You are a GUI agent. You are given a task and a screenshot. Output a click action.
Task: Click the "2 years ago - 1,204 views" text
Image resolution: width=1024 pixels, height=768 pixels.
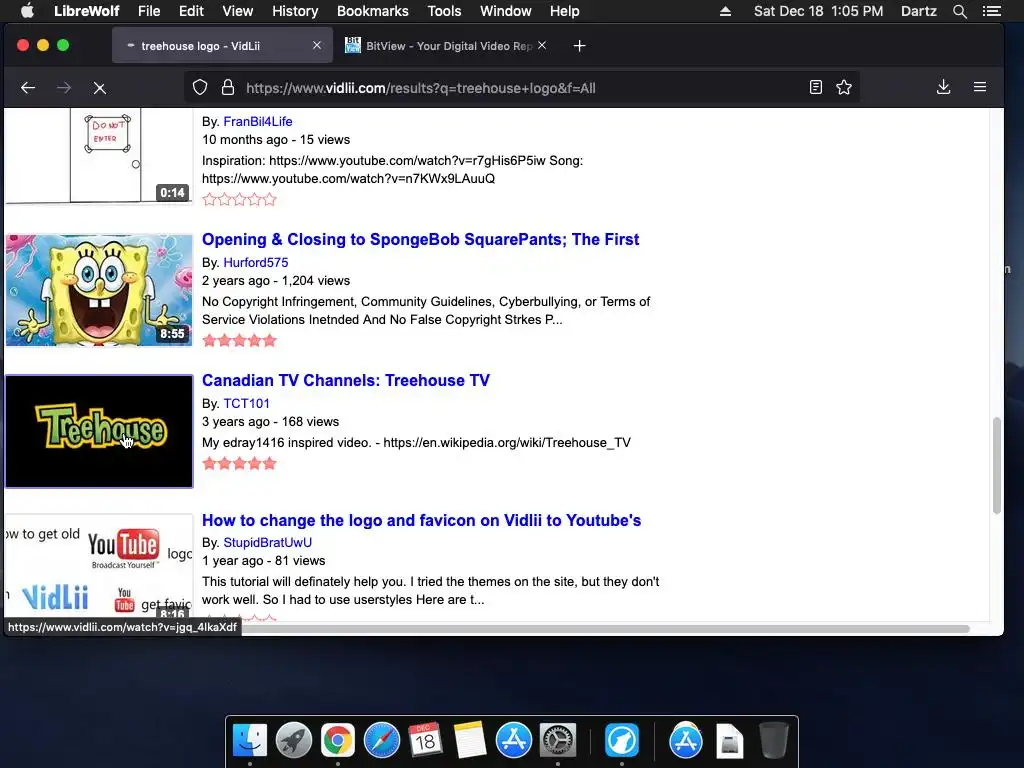pyautogui.click(x=276, y=281)
